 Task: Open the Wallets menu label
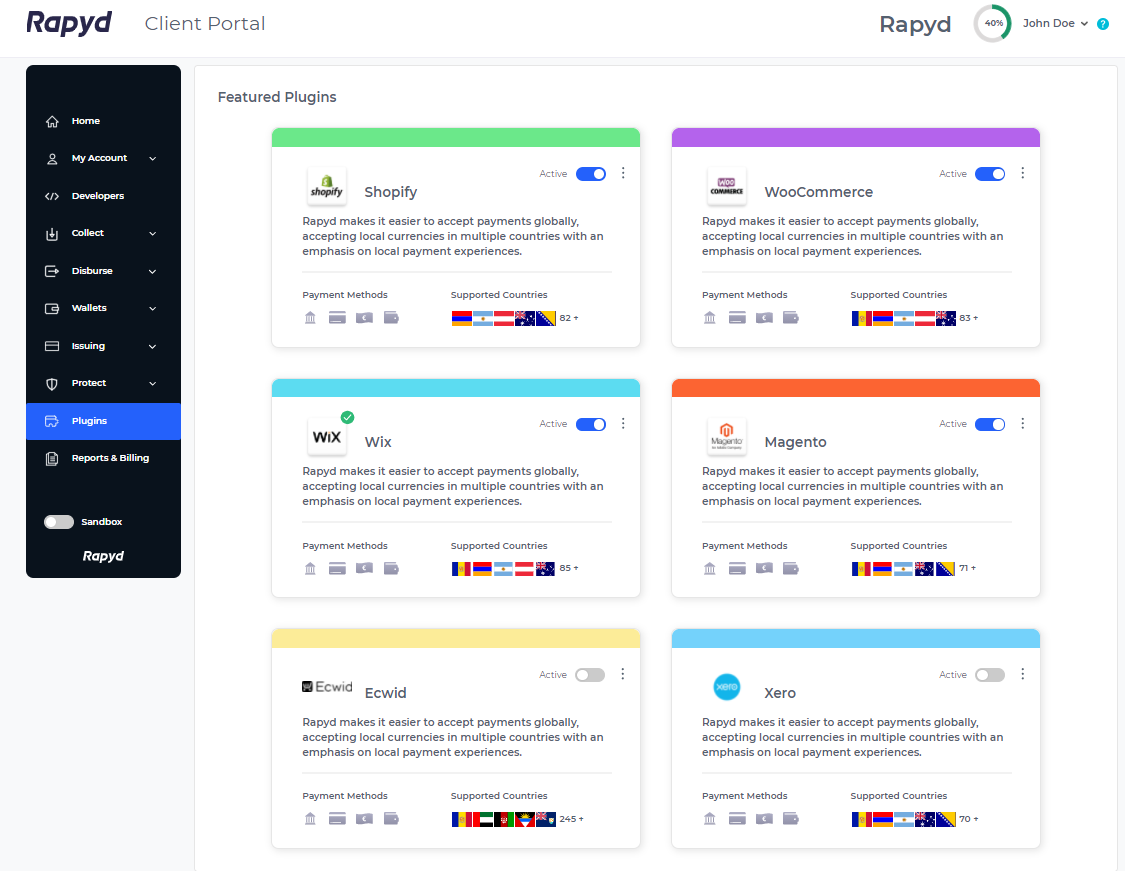[x=89, y=308]
